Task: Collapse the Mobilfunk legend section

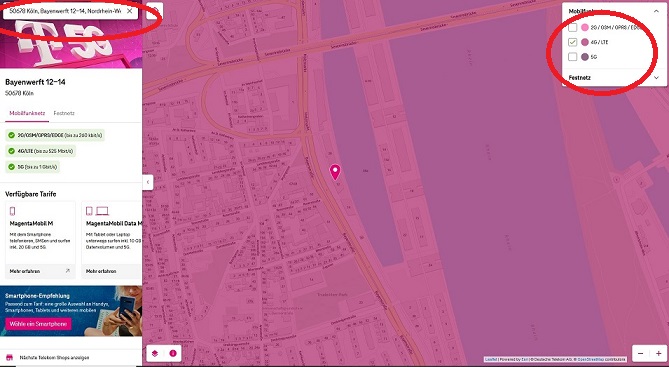Action: click(656, 11)
